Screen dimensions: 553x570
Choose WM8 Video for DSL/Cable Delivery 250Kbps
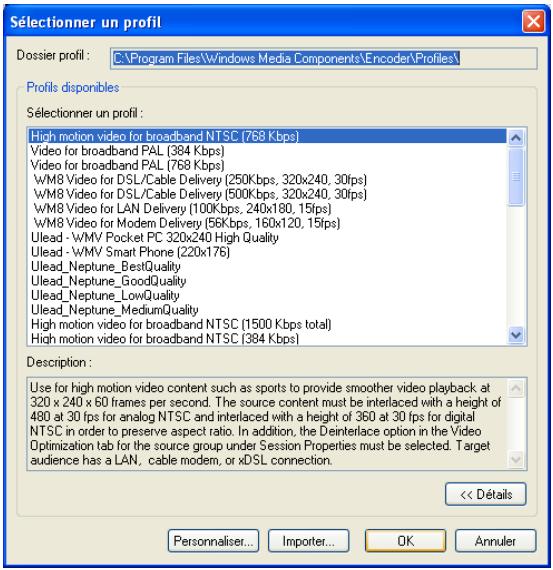click(x=267, y=180)
